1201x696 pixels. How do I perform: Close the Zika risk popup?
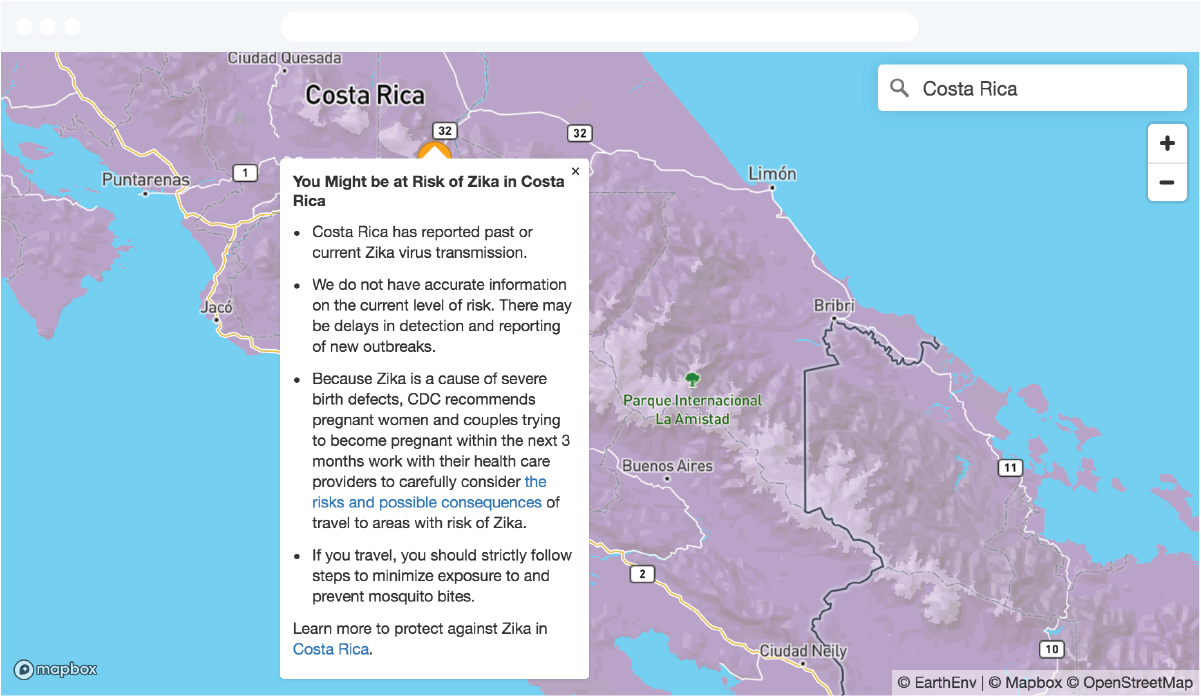[x=575, y=172]
